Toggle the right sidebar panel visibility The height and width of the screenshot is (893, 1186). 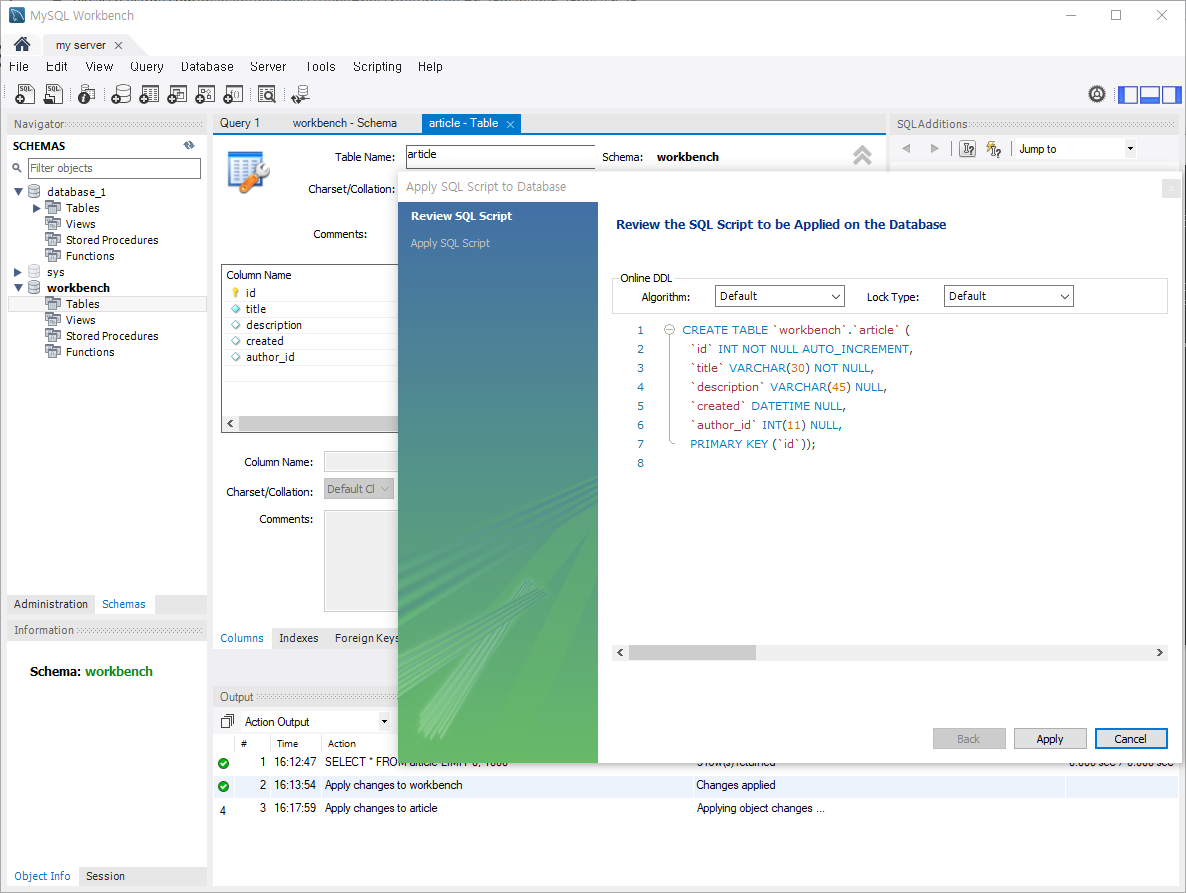click(x=1172, y=95)
